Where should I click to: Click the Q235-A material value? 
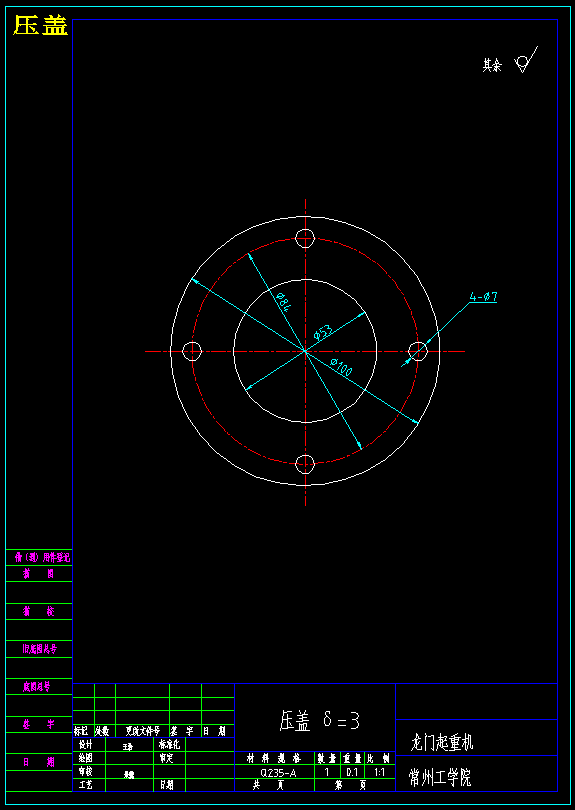point(278,773)
